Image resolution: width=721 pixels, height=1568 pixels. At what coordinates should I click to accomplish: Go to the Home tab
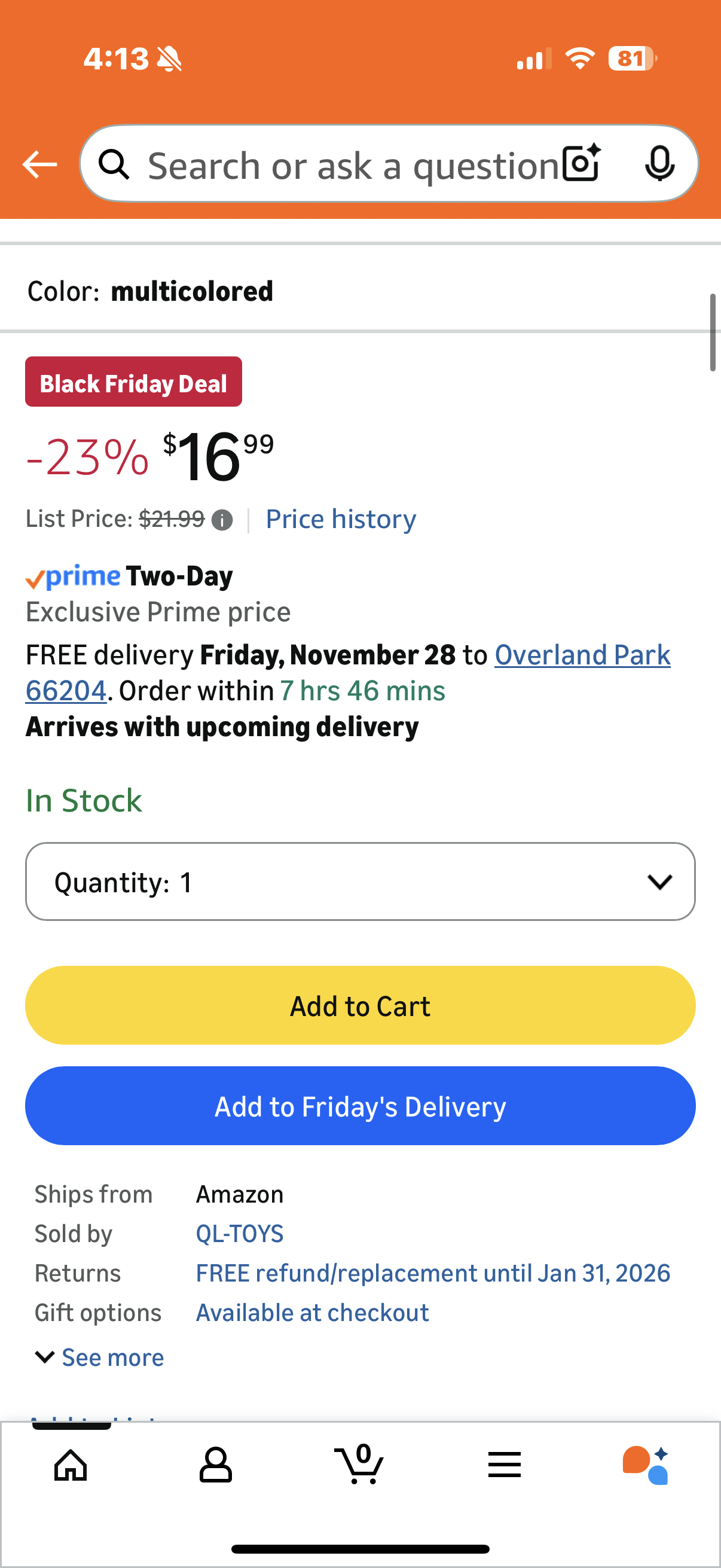pos(71,1465)
